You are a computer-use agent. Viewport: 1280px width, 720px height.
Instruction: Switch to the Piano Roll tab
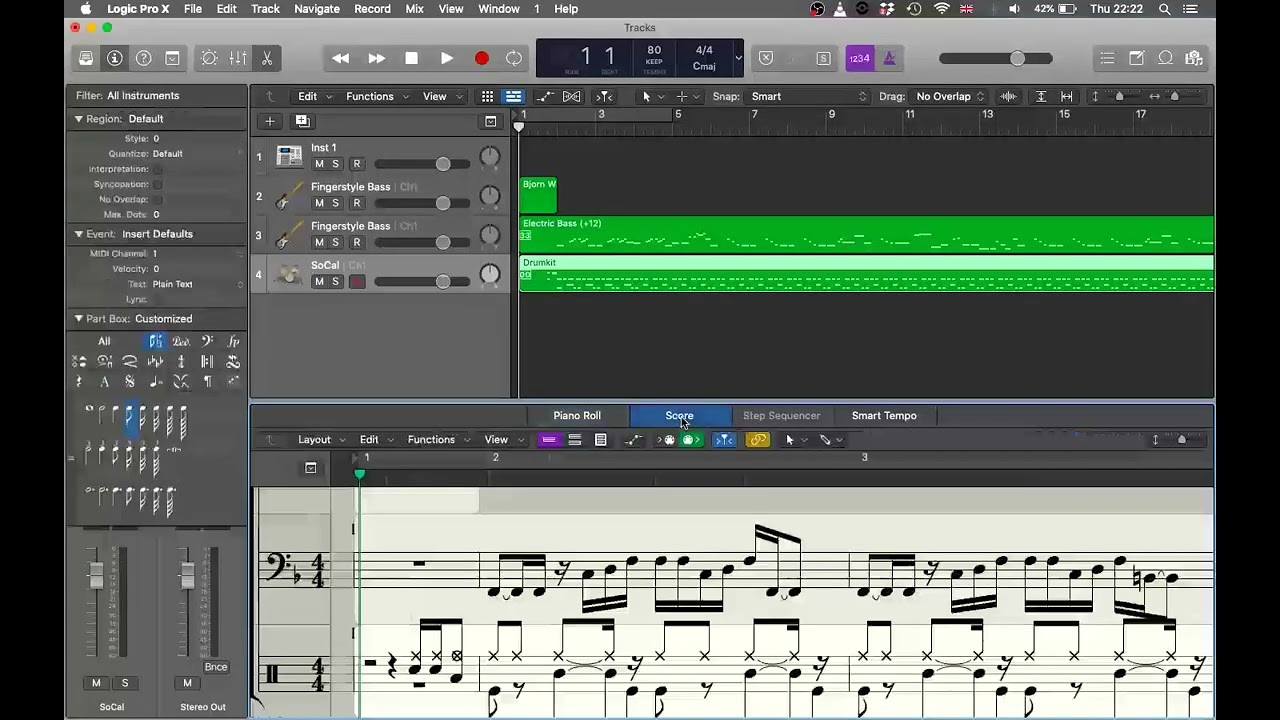(577, 415)
